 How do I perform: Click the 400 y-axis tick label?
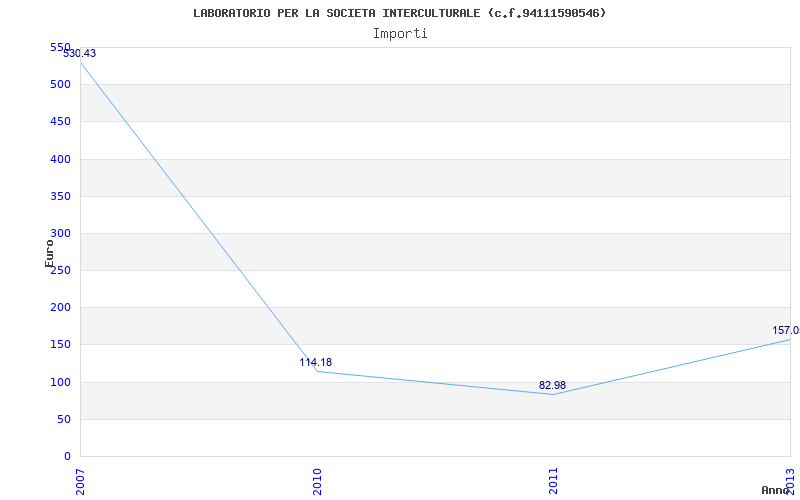[60, 159]
